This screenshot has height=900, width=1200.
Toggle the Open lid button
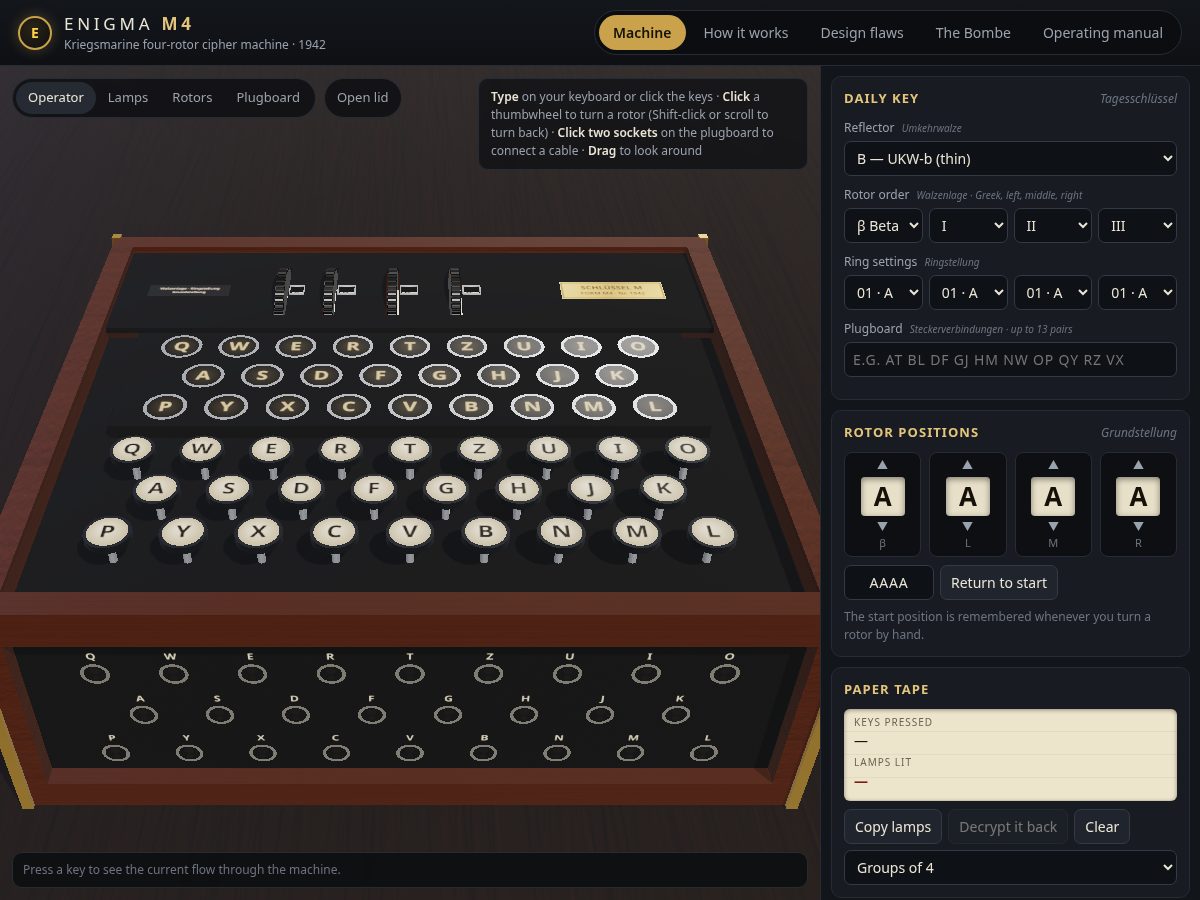(362, 98)
